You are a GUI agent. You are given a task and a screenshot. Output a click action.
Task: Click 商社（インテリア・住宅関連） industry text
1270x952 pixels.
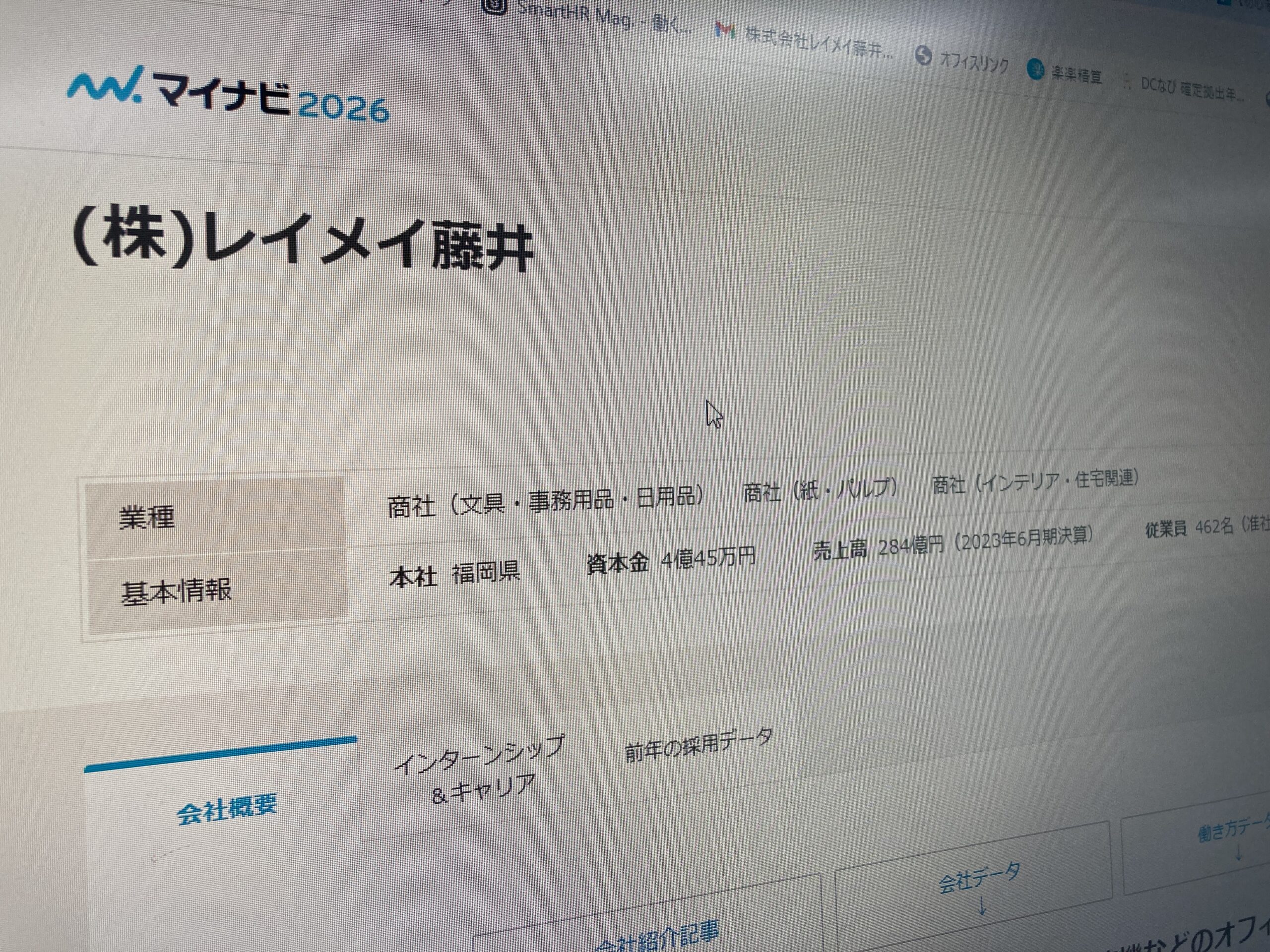coord(1035,481)
